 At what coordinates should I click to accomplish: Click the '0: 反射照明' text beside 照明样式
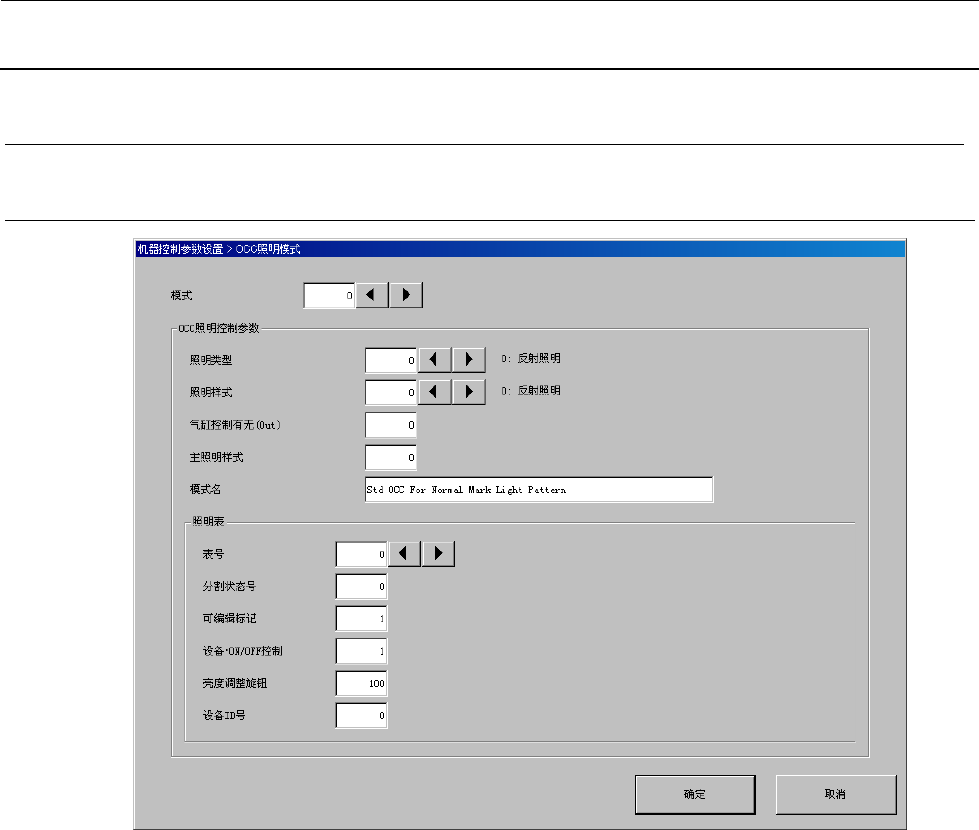[531, 390]
